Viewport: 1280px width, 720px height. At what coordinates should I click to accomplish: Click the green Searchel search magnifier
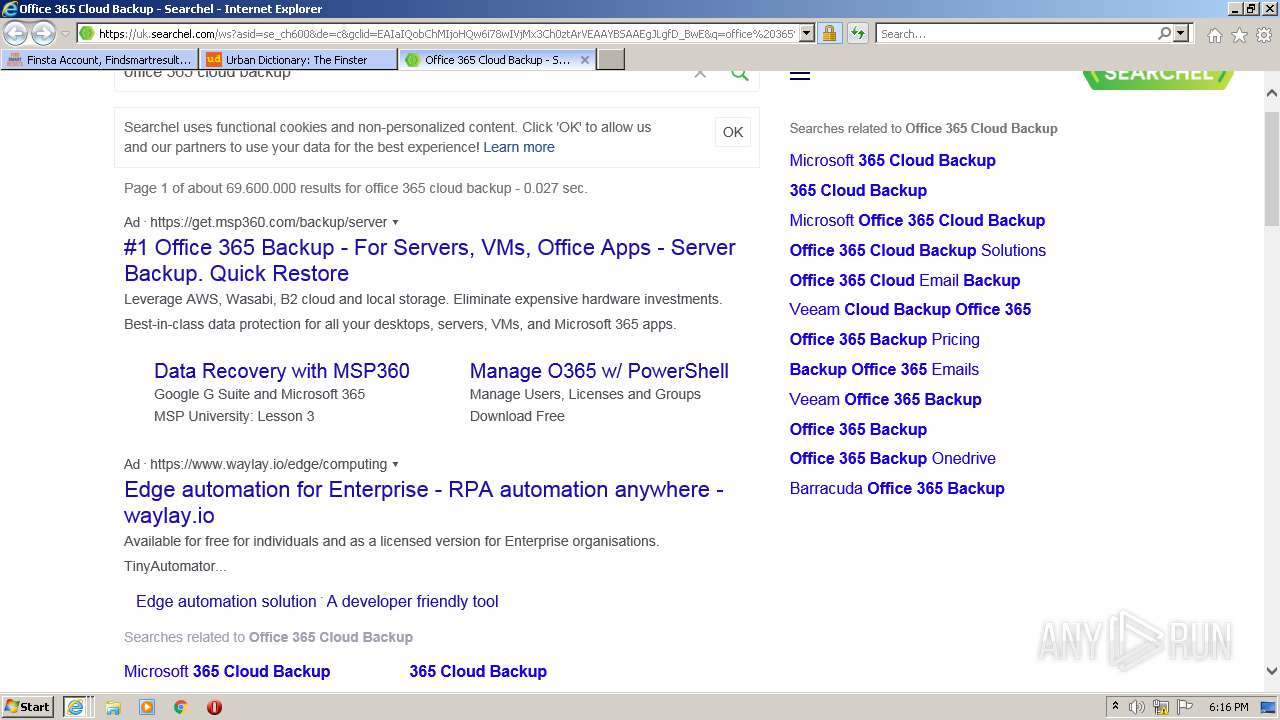point(740,73)
